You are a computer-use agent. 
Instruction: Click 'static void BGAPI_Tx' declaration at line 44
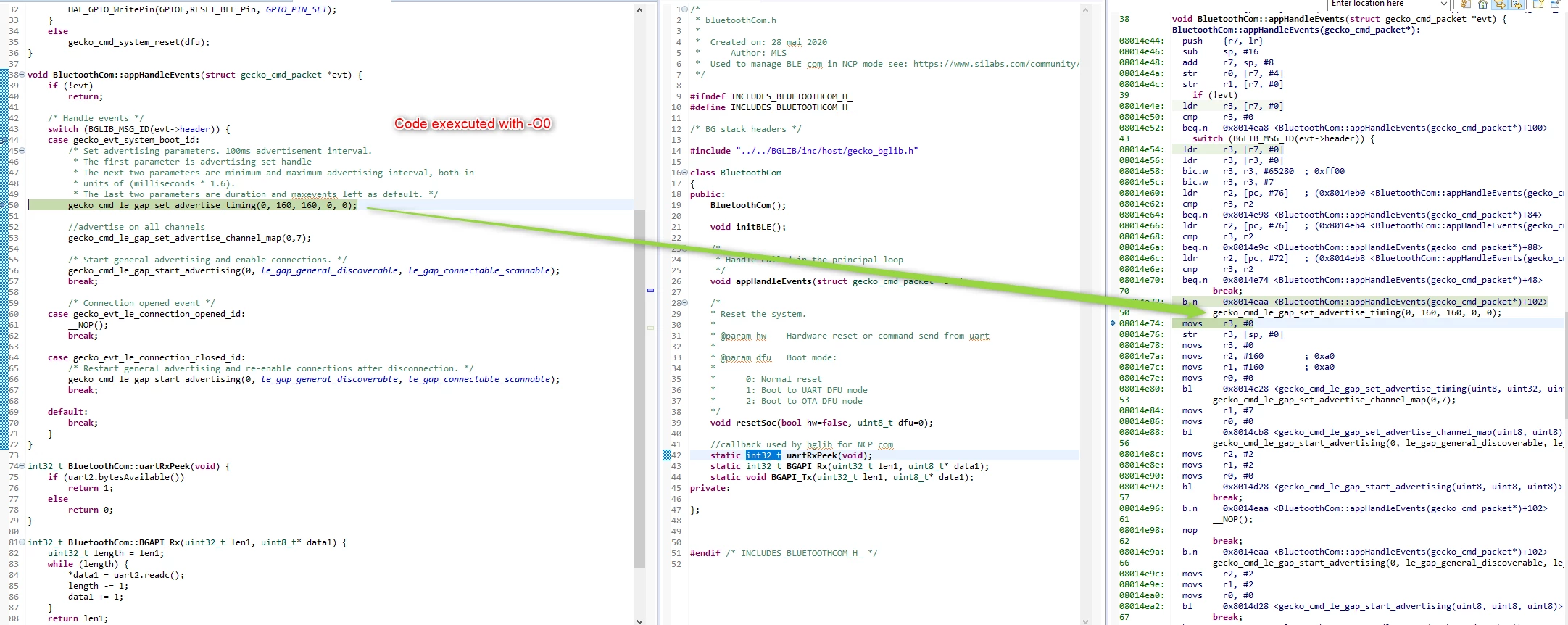point(842,477)
